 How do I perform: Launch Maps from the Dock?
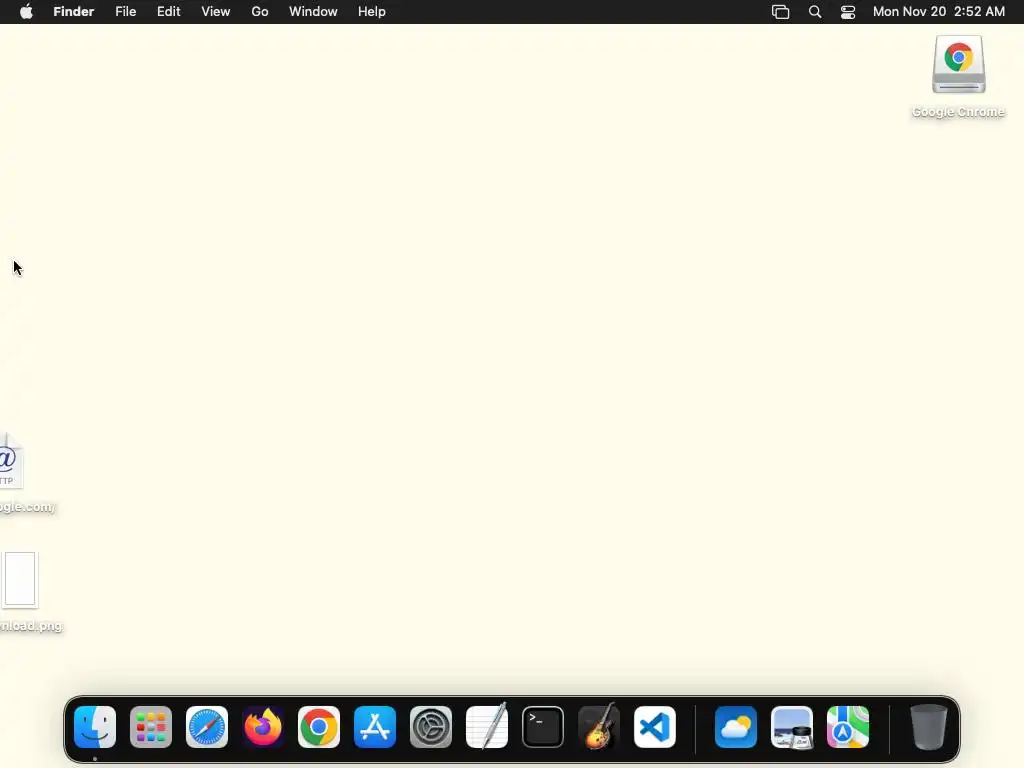pyautogui.click(x=848, y=727)
